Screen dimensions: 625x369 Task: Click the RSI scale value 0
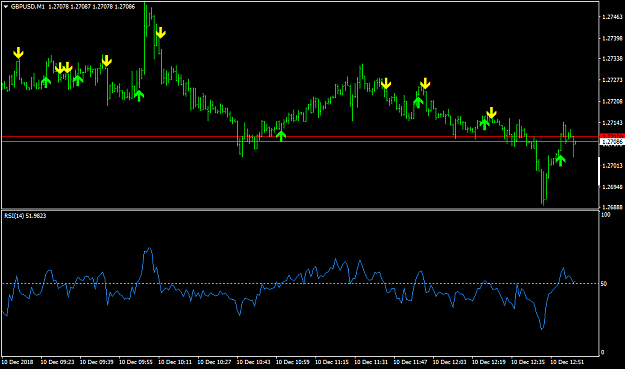pos(602,352)
